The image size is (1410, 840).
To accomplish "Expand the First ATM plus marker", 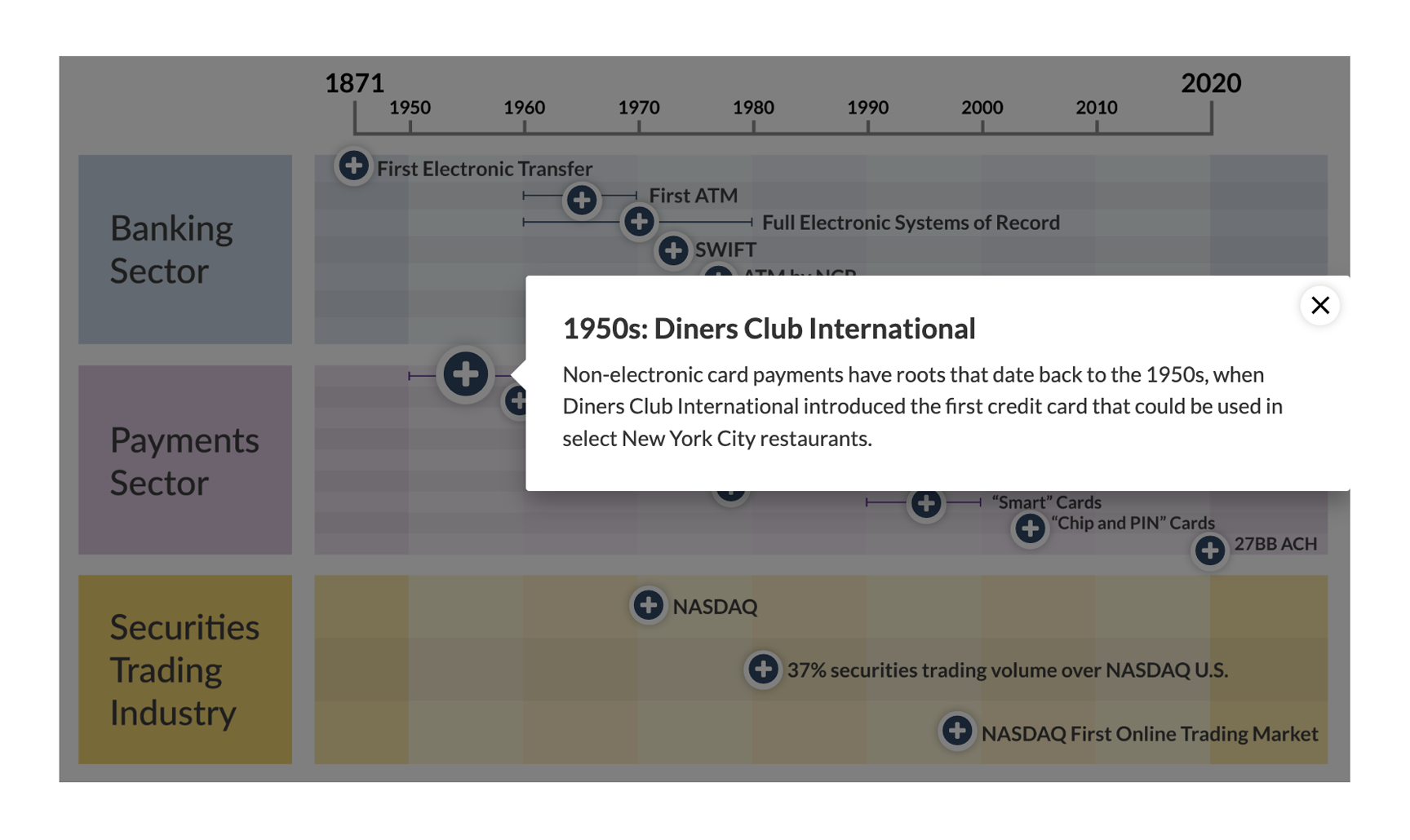I will [581, 200].
